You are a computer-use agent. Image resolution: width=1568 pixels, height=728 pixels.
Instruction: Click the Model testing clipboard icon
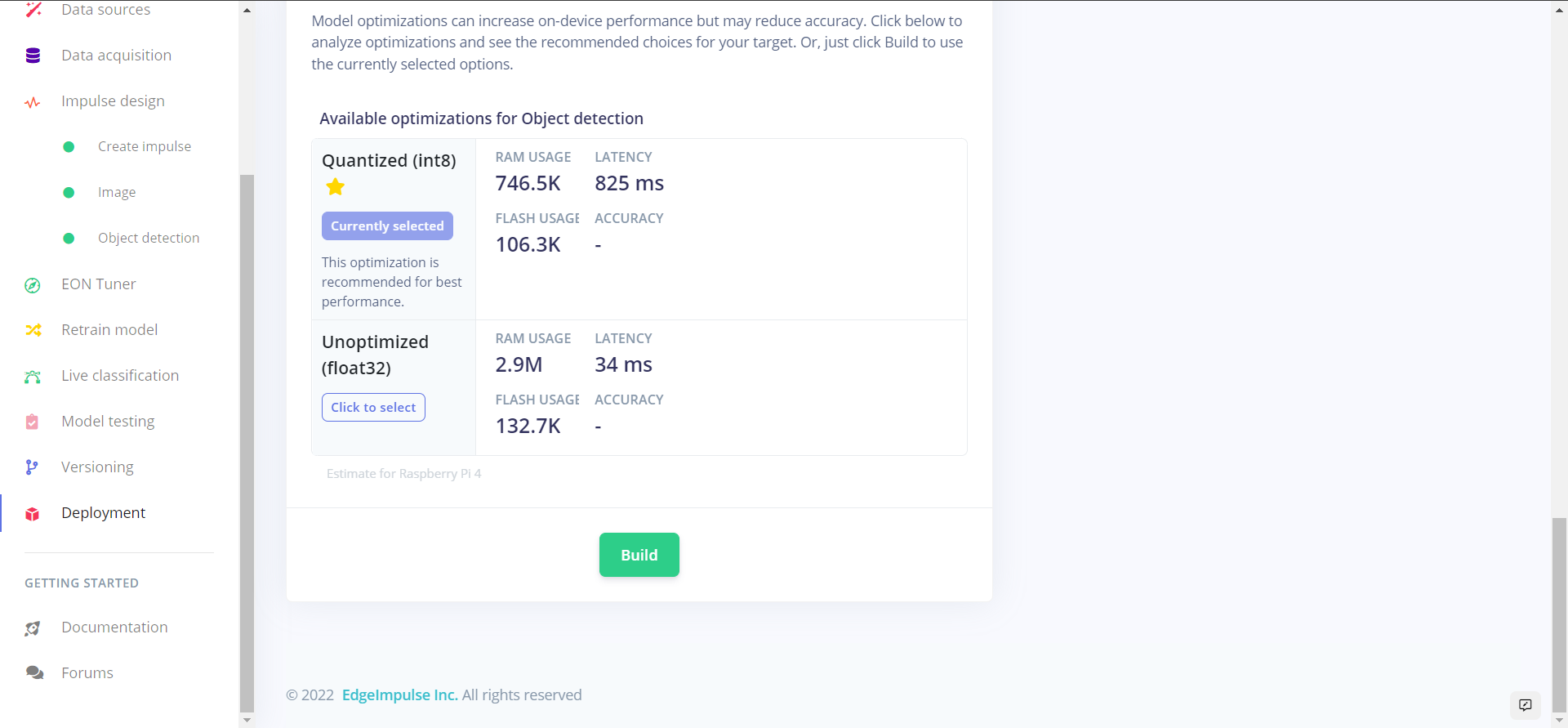(x=33, y=422)
